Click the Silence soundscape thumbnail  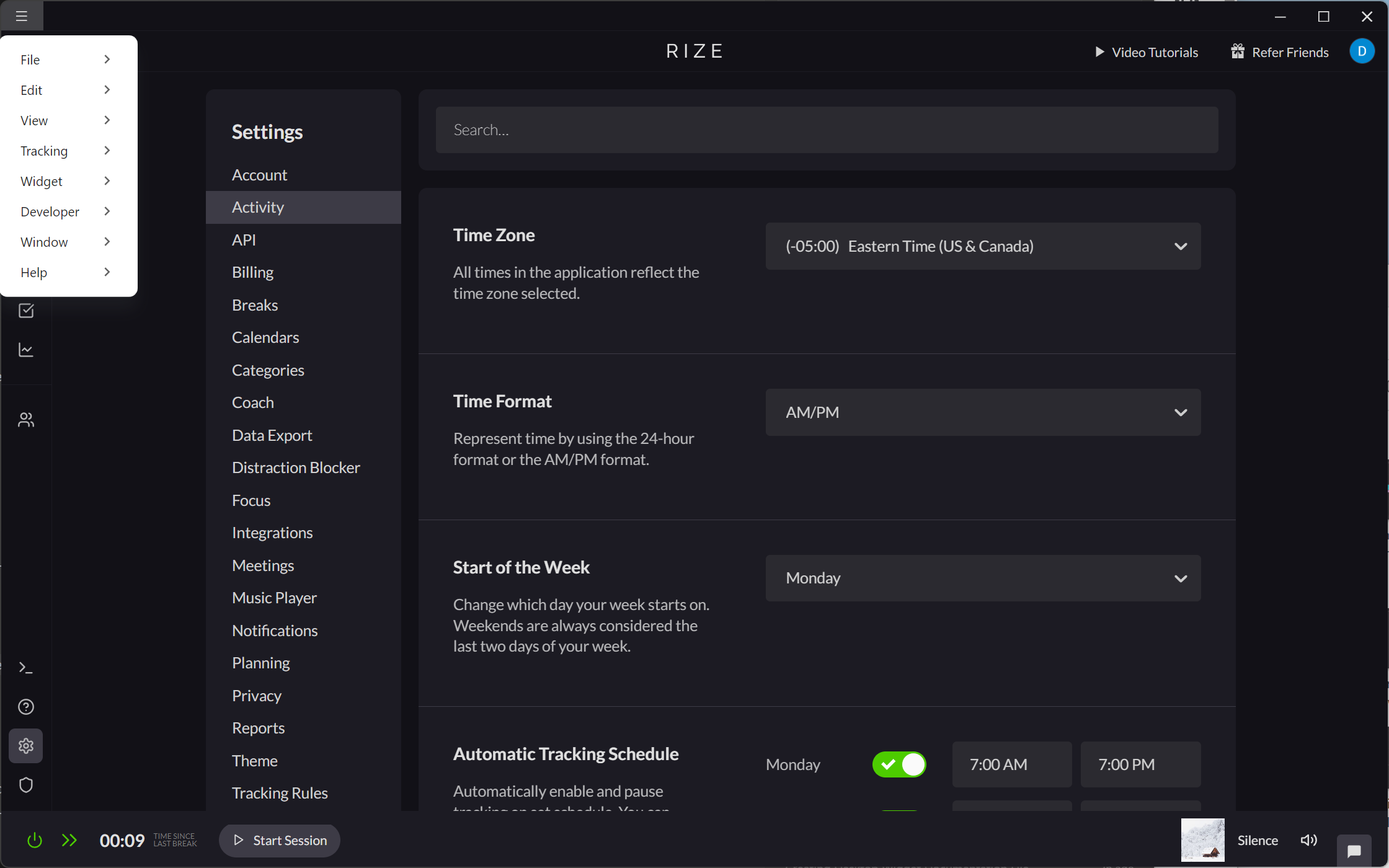pyautogui.click(x=1202, y=840)
